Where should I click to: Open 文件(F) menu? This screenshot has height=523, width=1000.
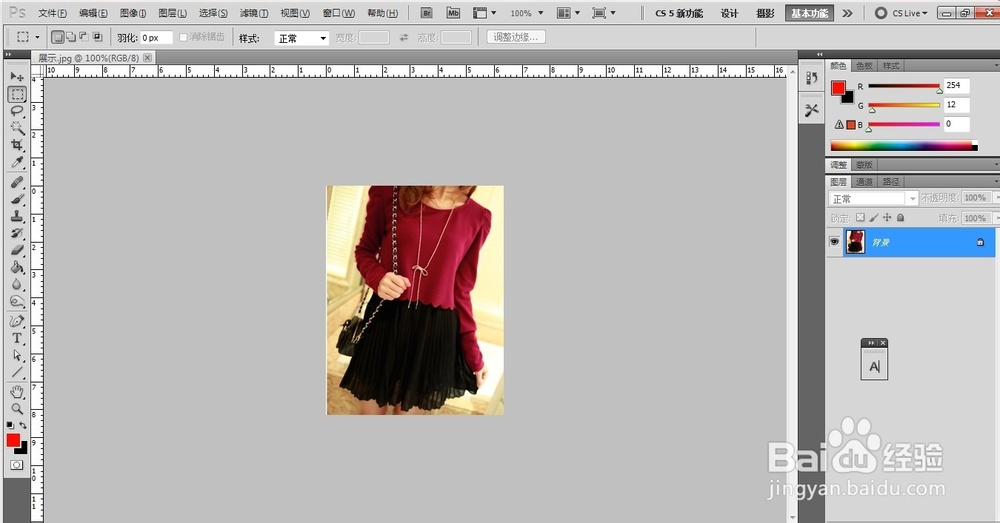(x=52, y=13)
